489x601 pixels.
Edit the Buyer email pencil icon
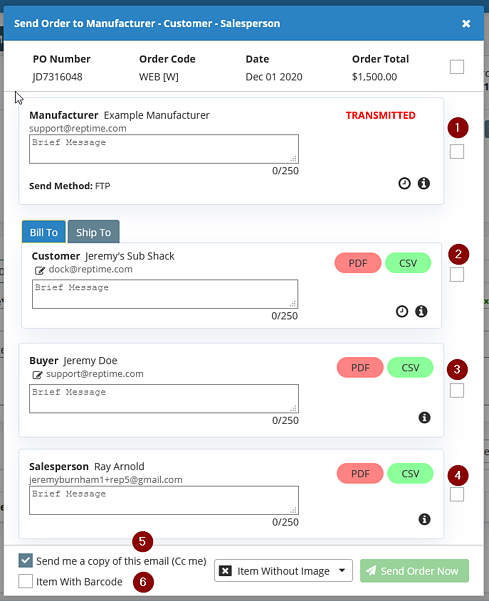[x=37, y=375]
